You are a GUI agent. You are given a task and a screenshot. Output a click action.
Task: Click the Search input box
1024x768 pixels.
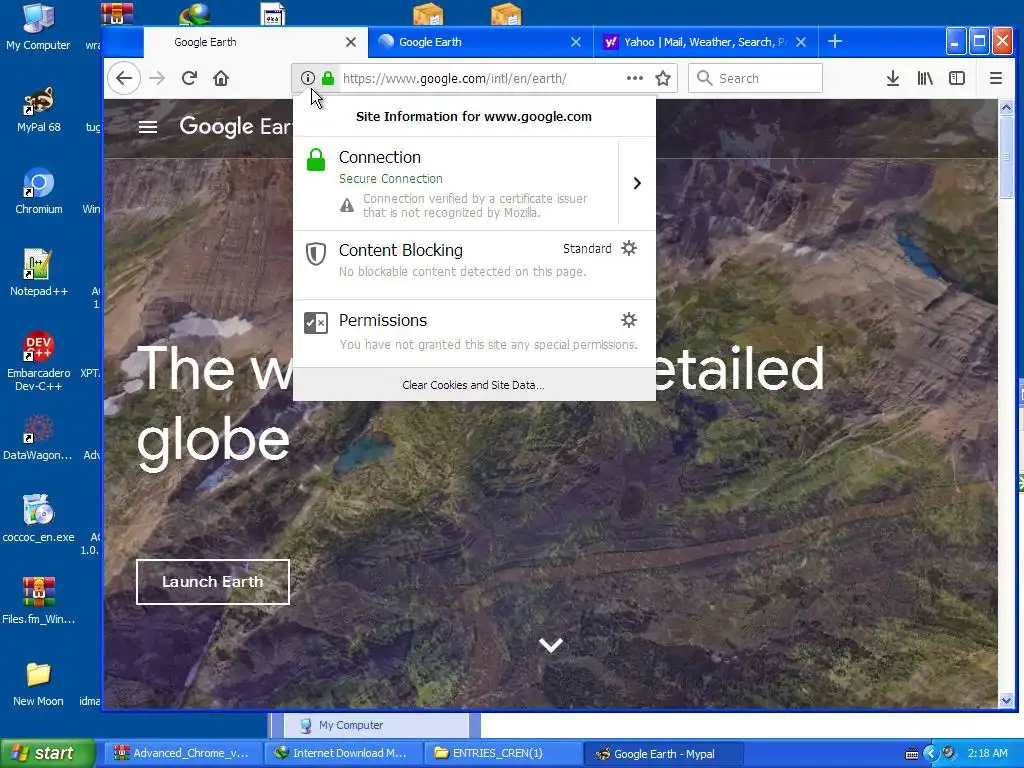[755, 78]
